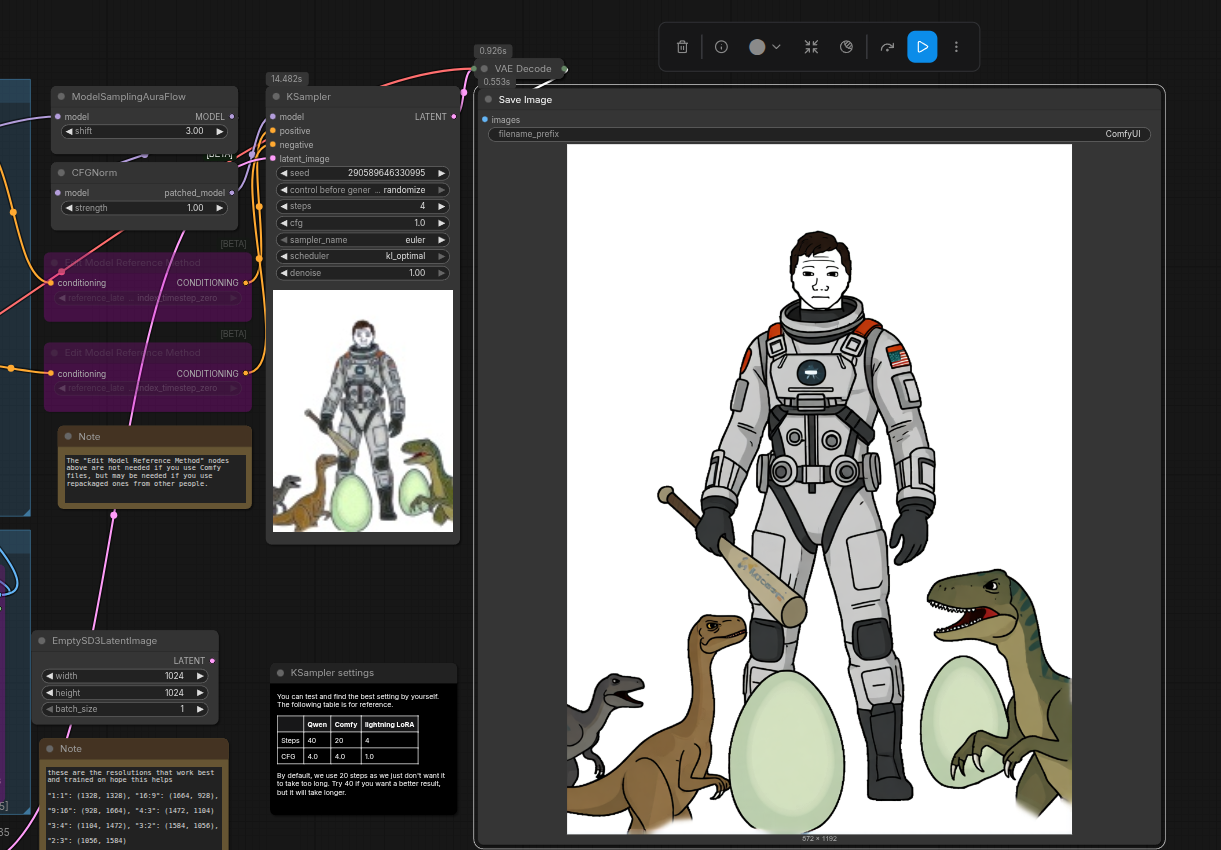The height and width of the screenshot is (850, 1221).
Task: Toggle collapse dot on KSampler node
Action: (x=276, y=97)
